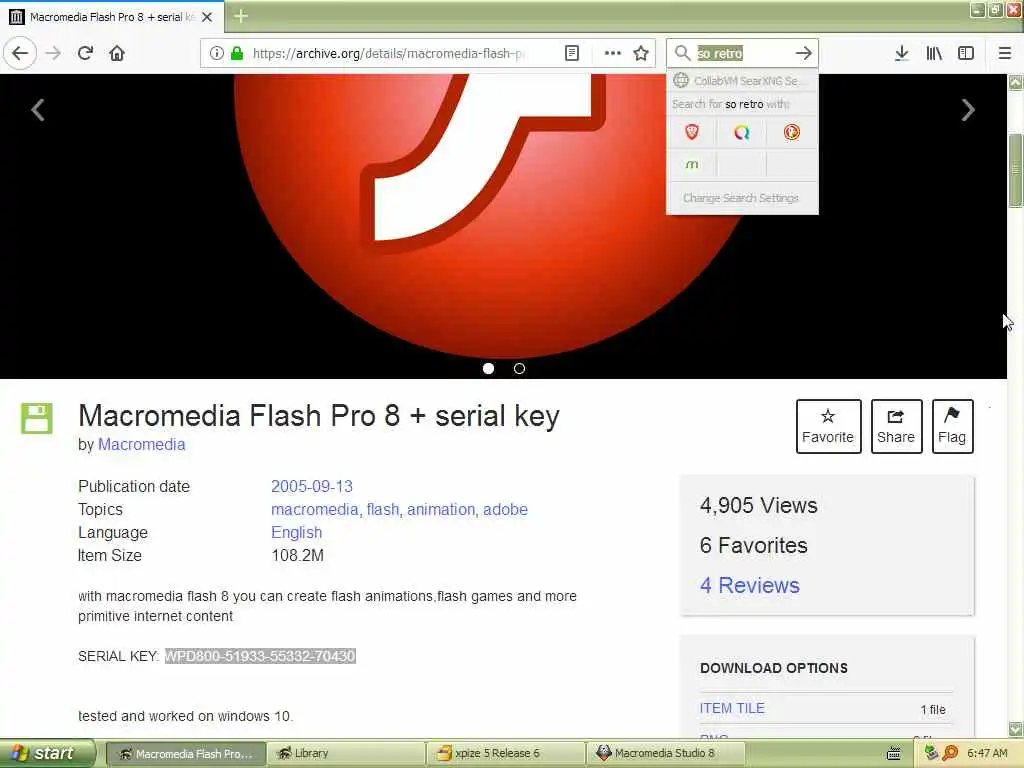The height and width of the screenshot is (768, 1024).
Task: Open the 4 Reviews link
Action: pos(750,585)
